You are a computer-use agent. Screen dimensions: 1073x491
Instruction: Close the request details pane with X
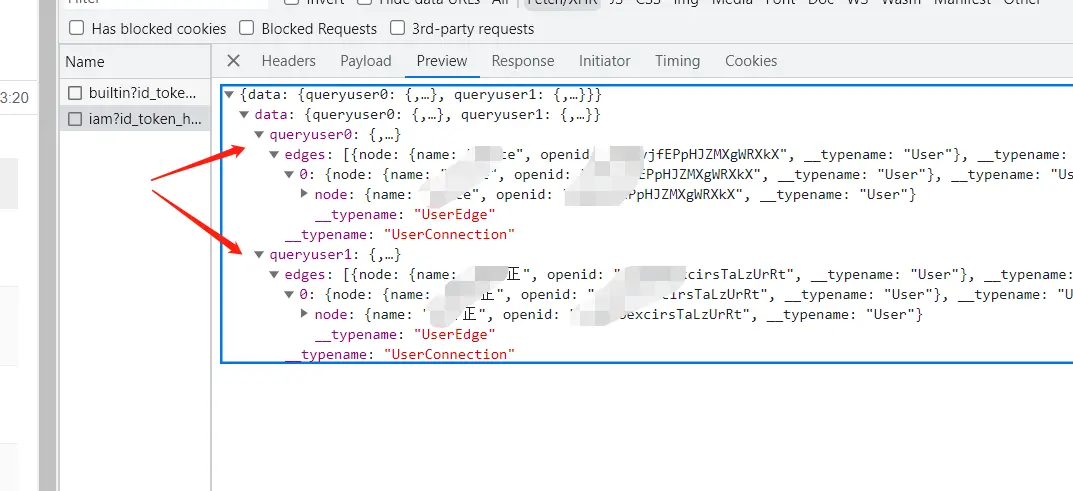[x=233, y=61]
